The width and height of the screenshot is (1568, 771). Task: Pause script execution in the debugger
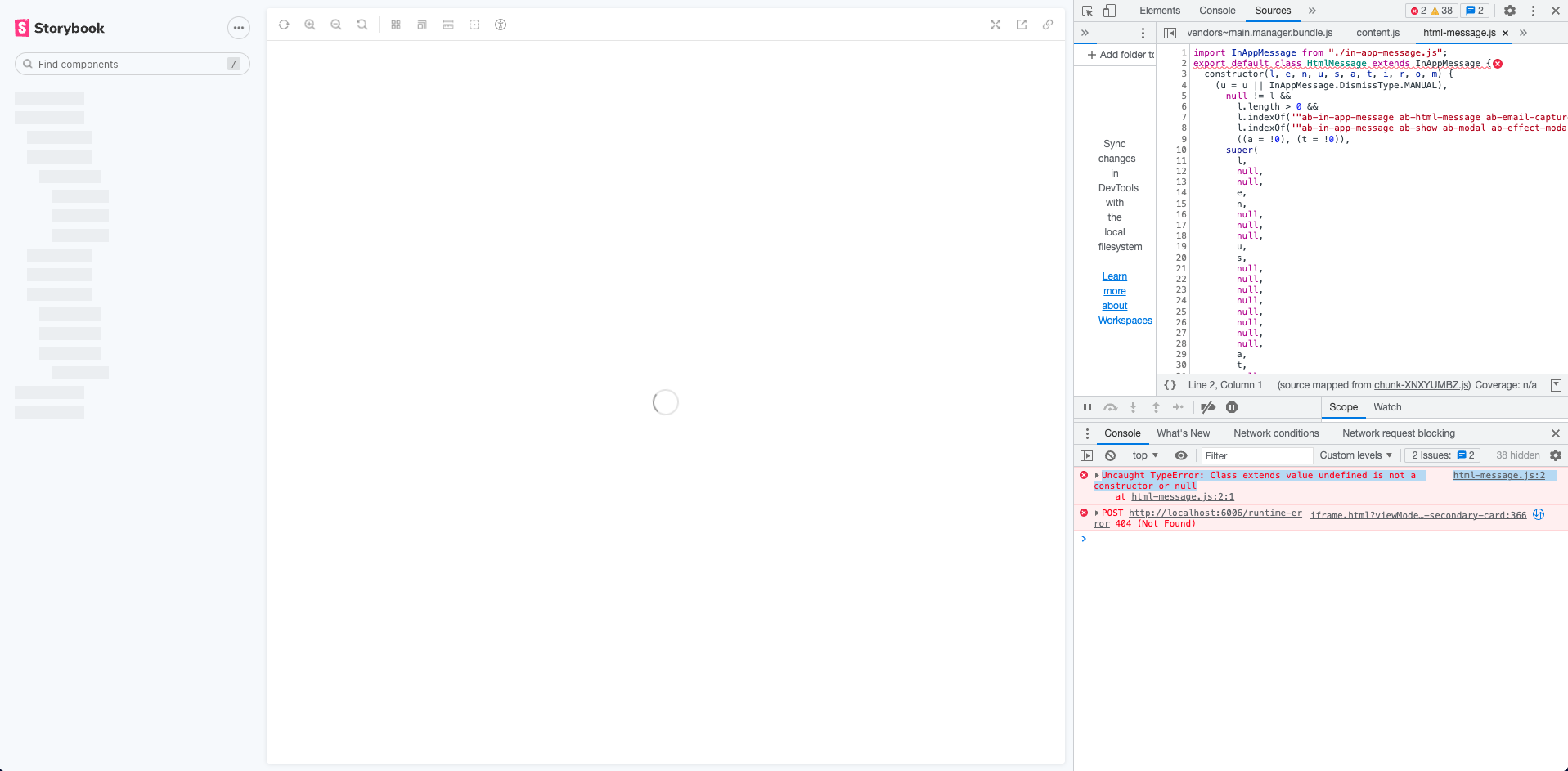point(1088,406)
